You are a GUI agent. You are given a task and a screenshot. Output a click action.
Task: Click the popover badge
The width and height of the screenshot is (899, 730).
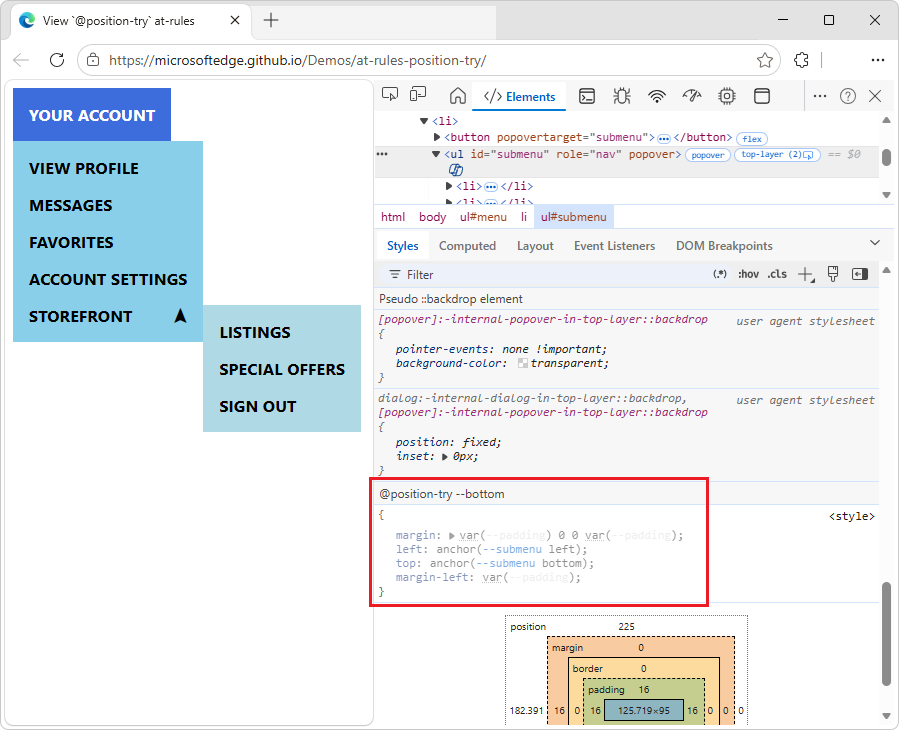click(x=708, y=155)
